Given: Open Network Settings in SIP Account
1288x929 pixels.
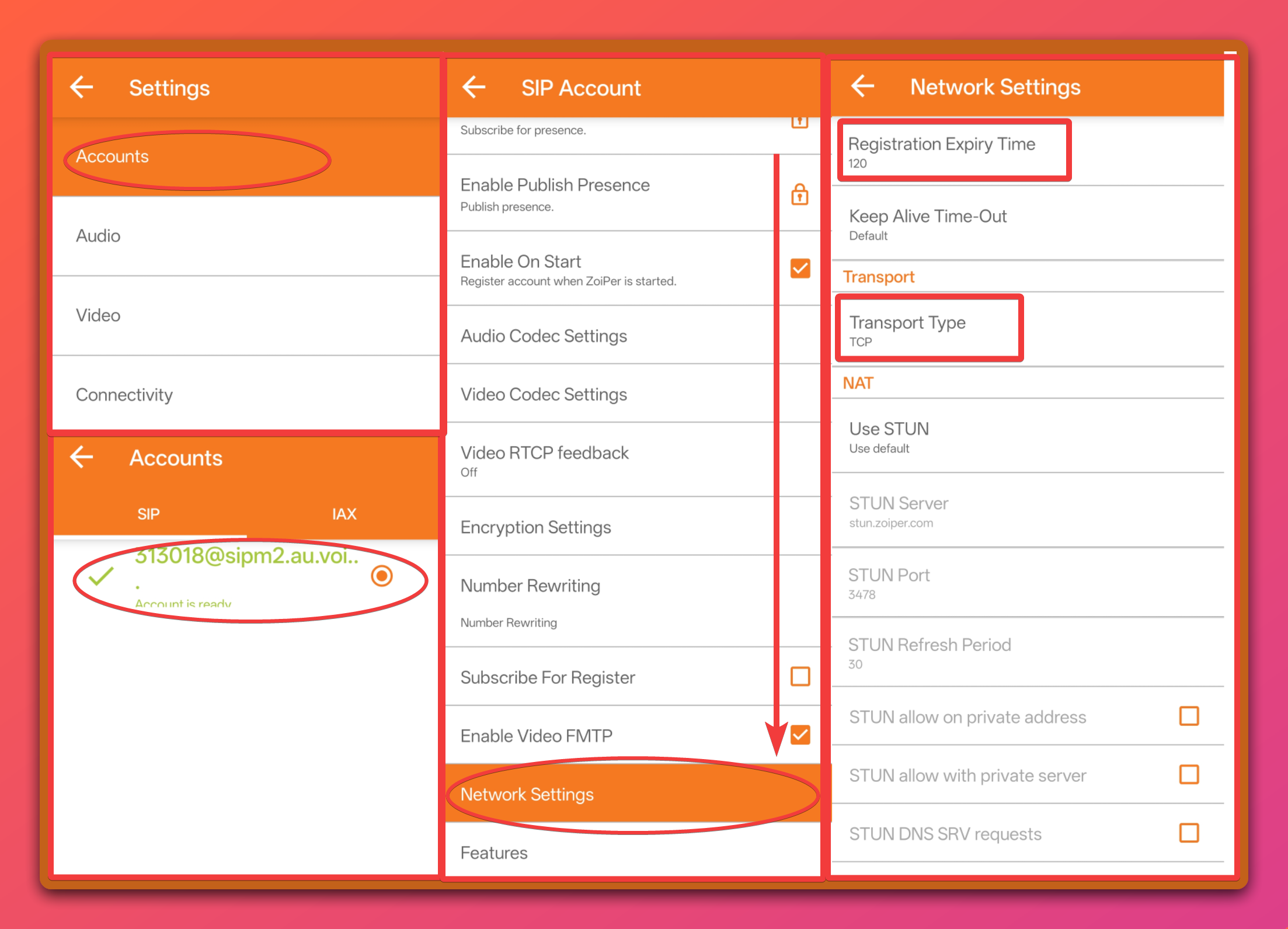Looking at the screenshot, I should click(x=633, y=794).
